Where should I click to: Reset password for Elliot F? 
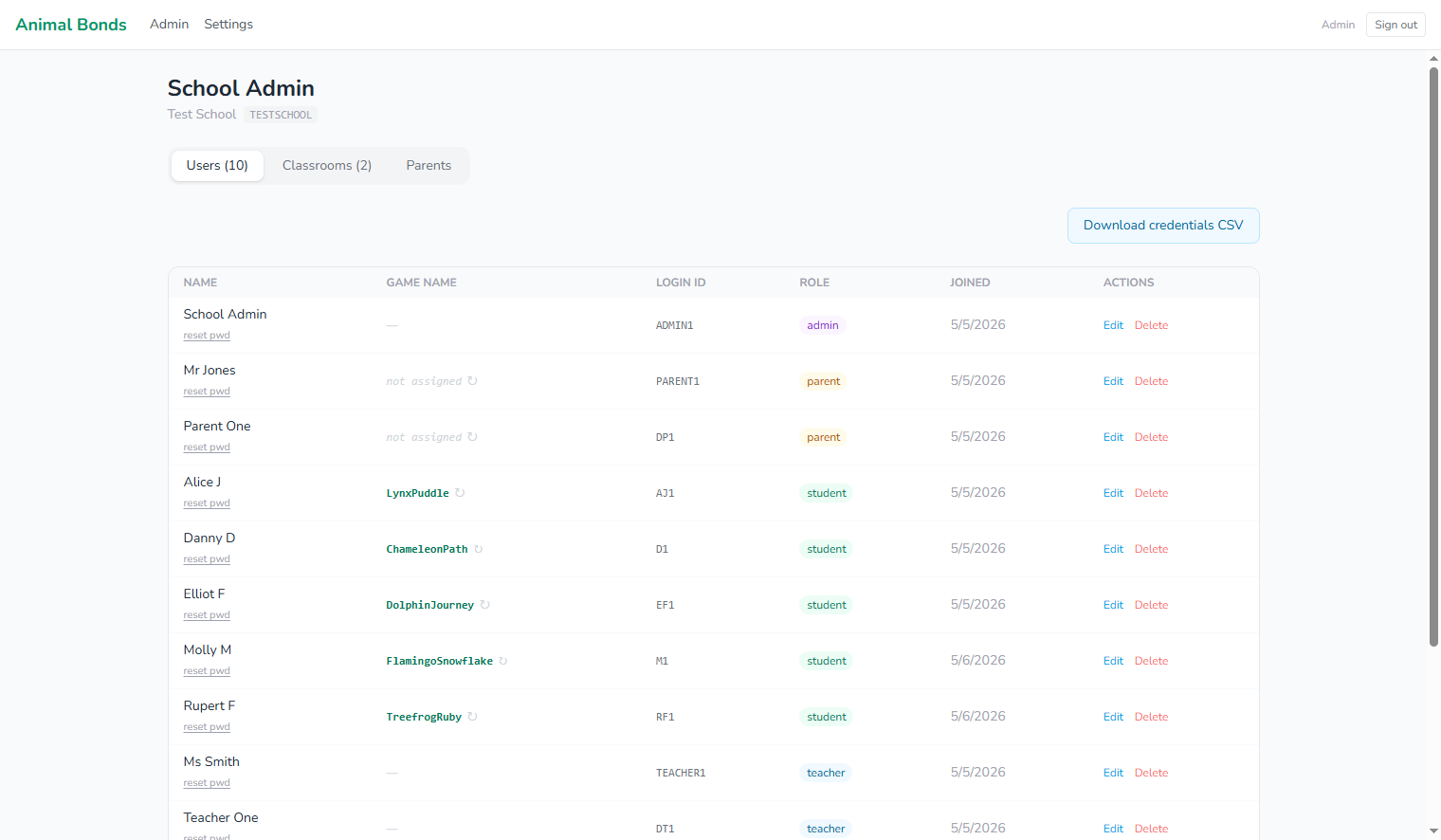coord(207,615)
